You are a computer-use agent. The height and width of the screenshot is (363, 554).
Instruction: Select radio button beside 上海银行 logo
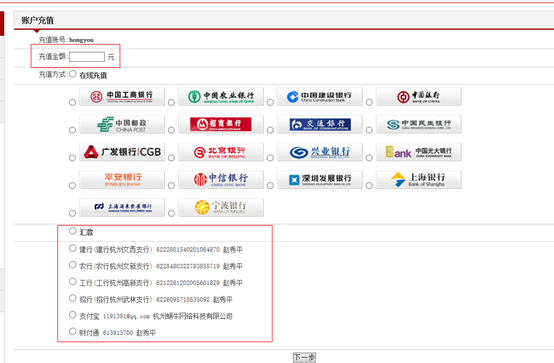tap(369, 186)
